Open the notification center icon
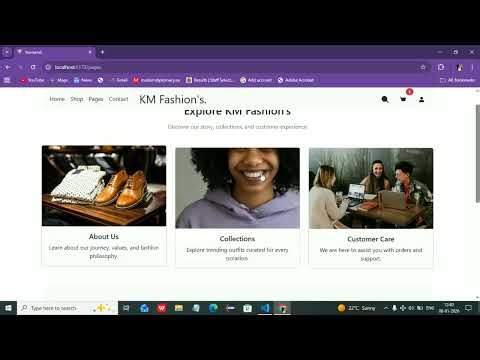This screenshot has height=360, width=480. [x=468, y=308]
